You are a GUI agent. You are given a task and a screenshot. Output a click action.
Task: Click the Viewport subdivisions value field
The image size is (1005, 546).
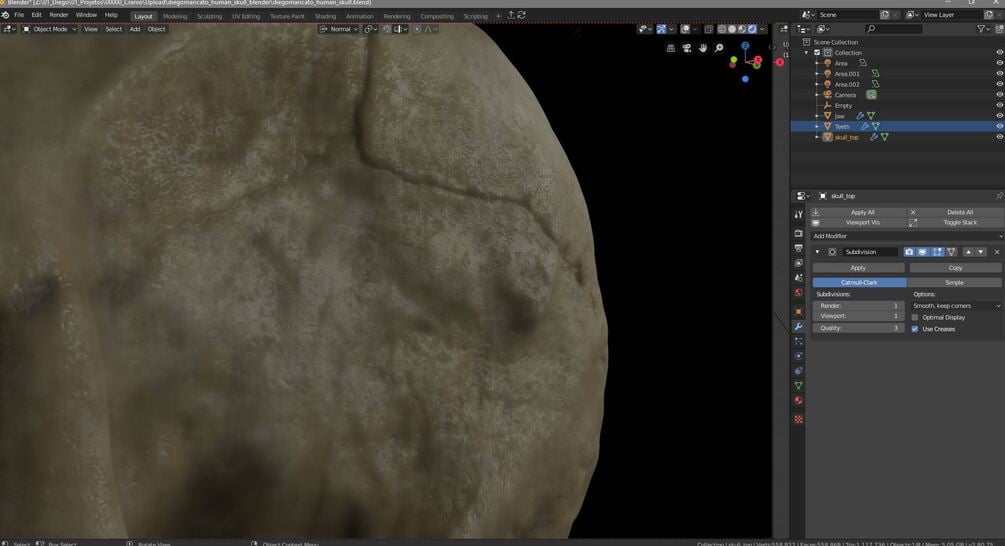[x=858, y=316]
